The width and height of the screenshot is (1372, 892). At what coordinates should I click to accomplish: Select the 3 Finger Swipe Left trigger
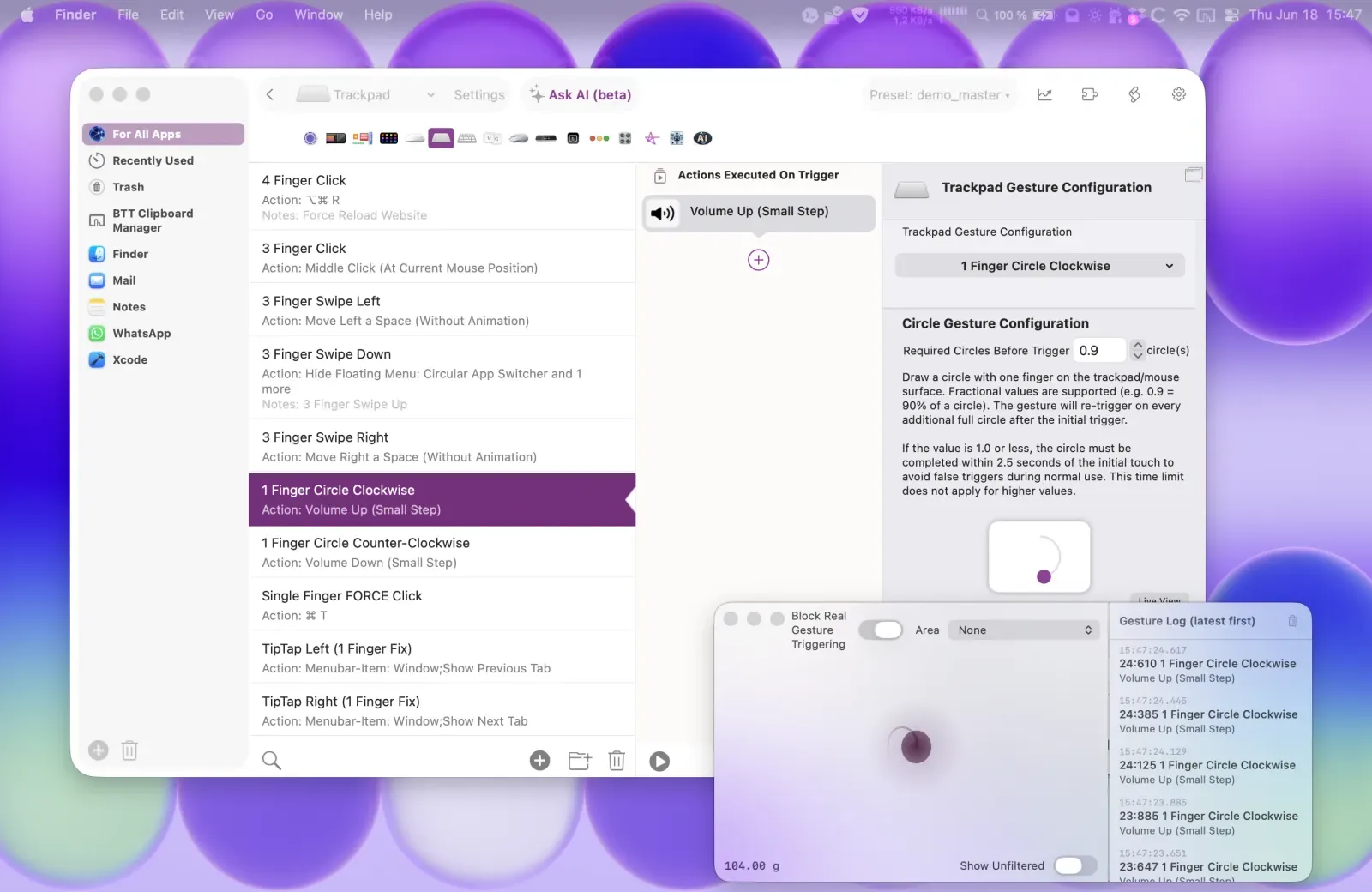click(442, 310)
